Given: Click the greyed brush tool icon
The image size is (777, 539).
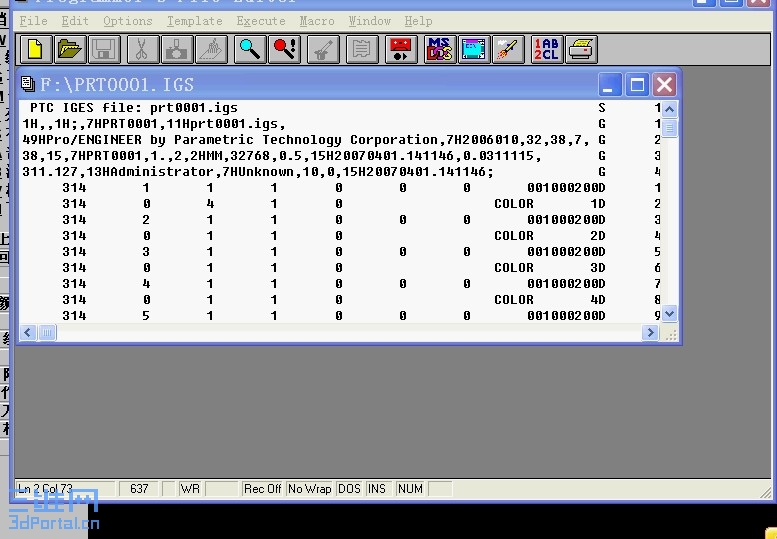Looking at the screenshot, I should click(x=323, y=50).
